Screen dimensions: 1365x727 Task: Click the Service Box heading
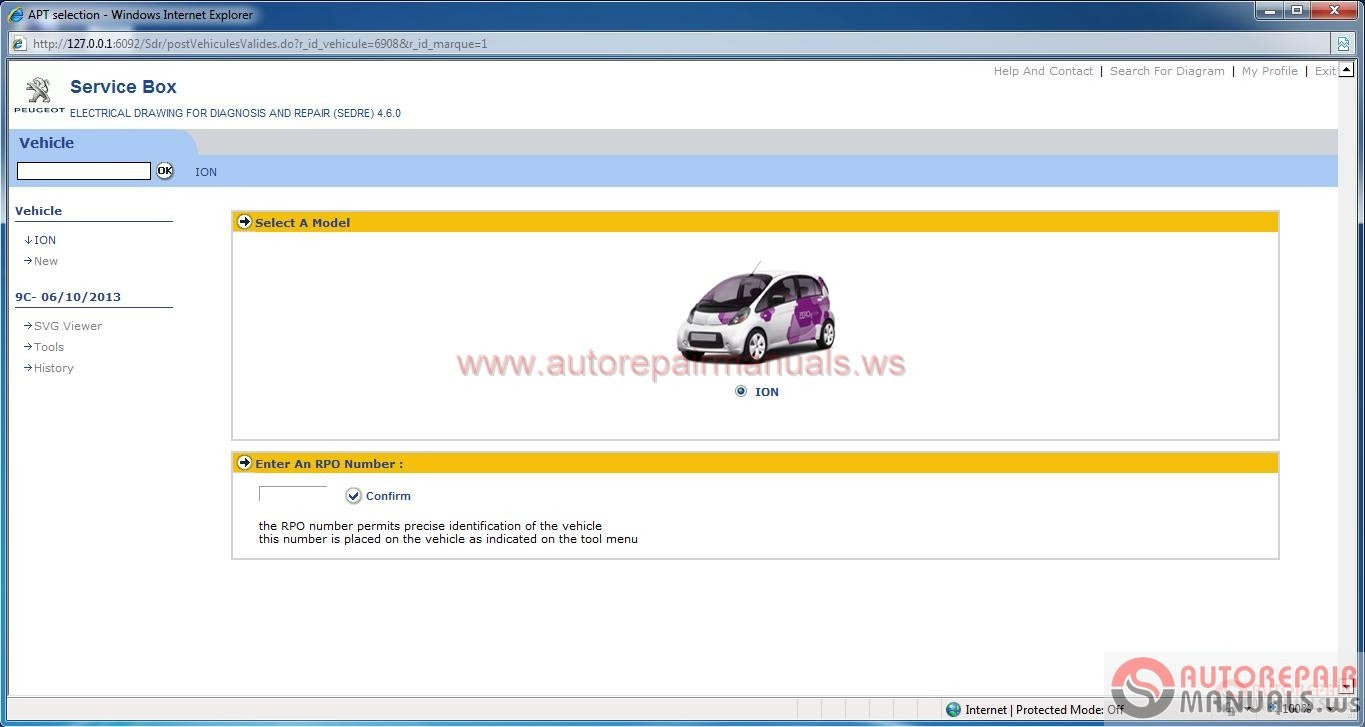pos(123,87)
